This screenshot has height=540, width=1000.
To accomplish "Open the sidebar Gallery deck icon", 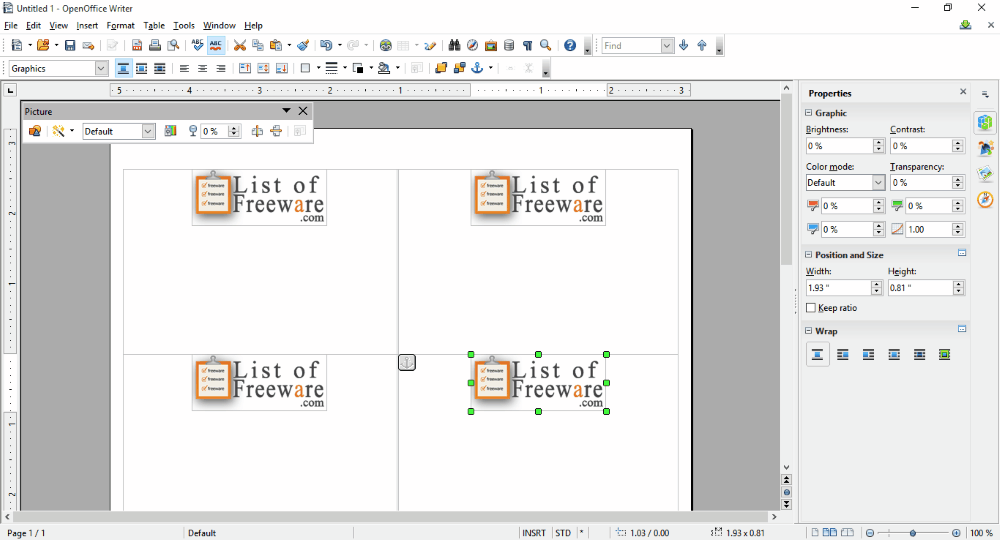I will [985, 173].
